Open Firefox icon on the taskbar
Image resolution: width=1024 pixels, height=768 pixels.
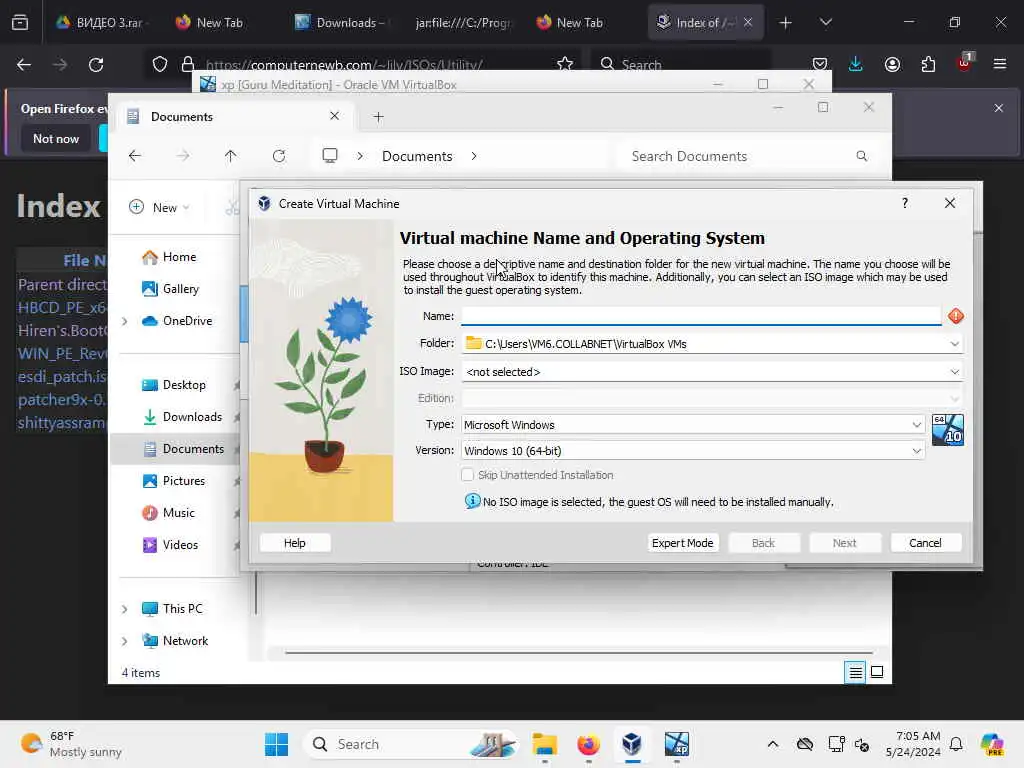pyautogui.click(x=588, y=744)
